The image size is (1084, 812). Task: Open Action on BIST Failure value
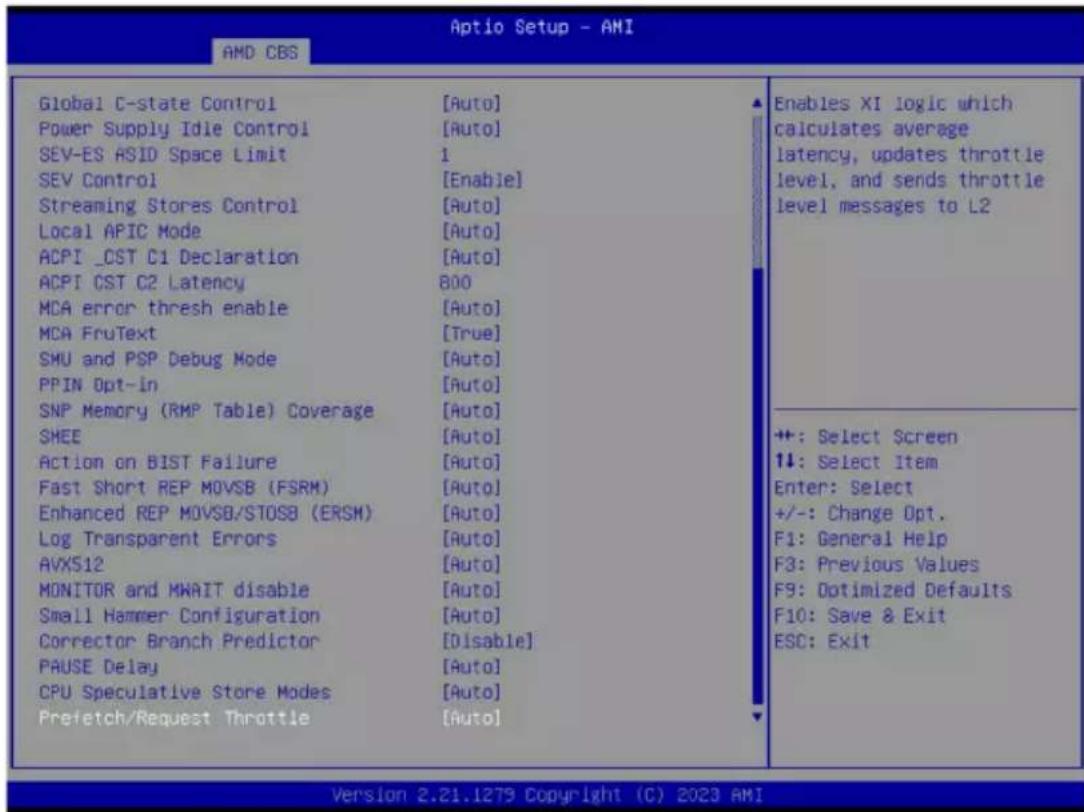tap(471, 462)
